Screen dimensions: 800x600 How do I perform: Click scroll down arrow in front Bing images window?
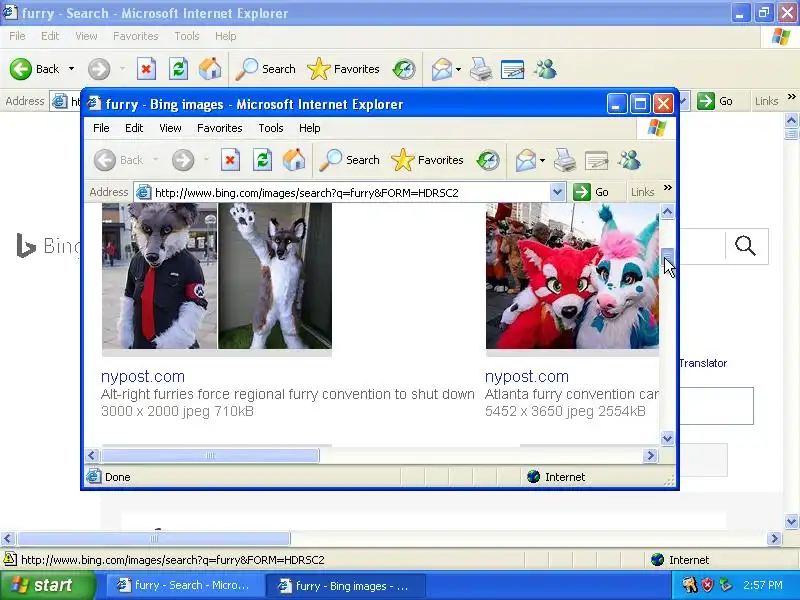(667, 438)
